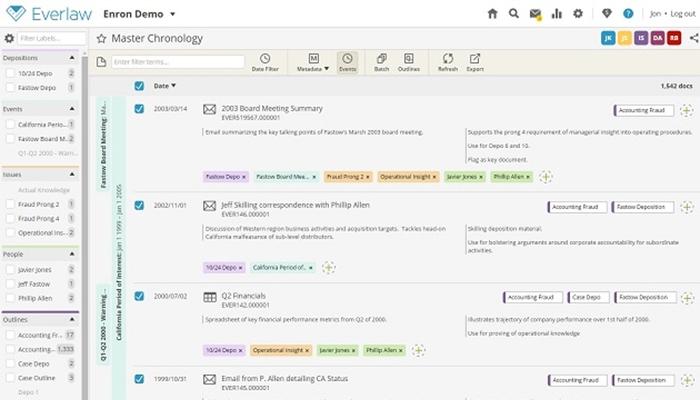Screen dimensions: 700x400
Task: Open Accounting Fraud outline on Board Meeting Summary
Action: [x=644, y=110]
